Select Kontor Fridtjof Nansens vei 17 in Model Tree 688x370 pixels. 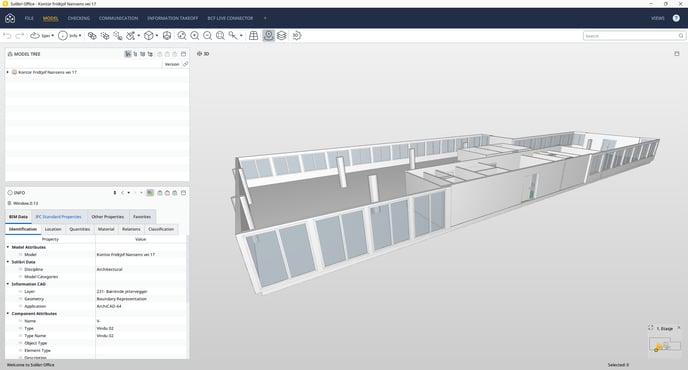(x=47, y=72)
